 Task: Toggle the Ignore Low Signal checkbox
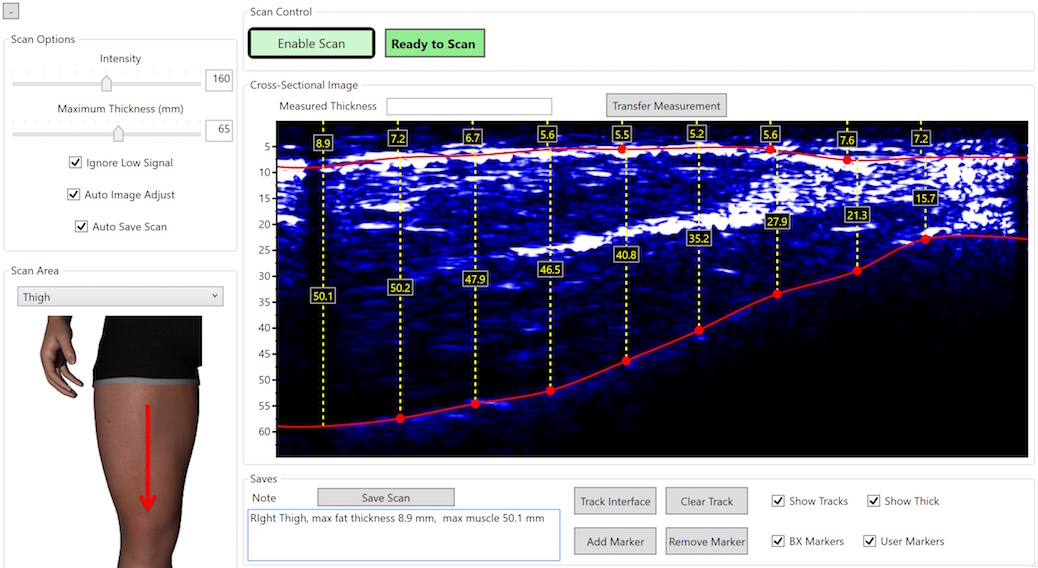[76, 163]
